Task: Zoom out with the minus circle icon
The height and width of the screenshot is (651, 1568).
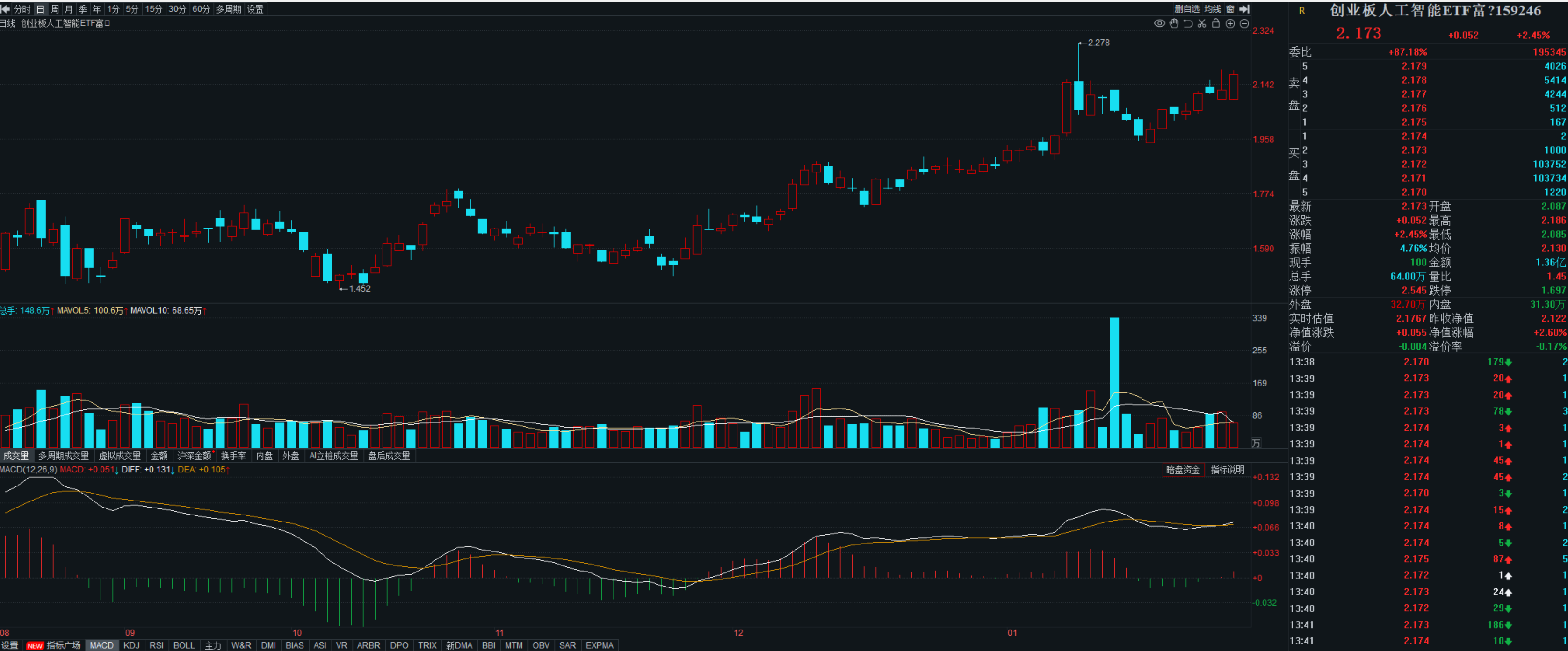Action: (x=1244, y=24)
